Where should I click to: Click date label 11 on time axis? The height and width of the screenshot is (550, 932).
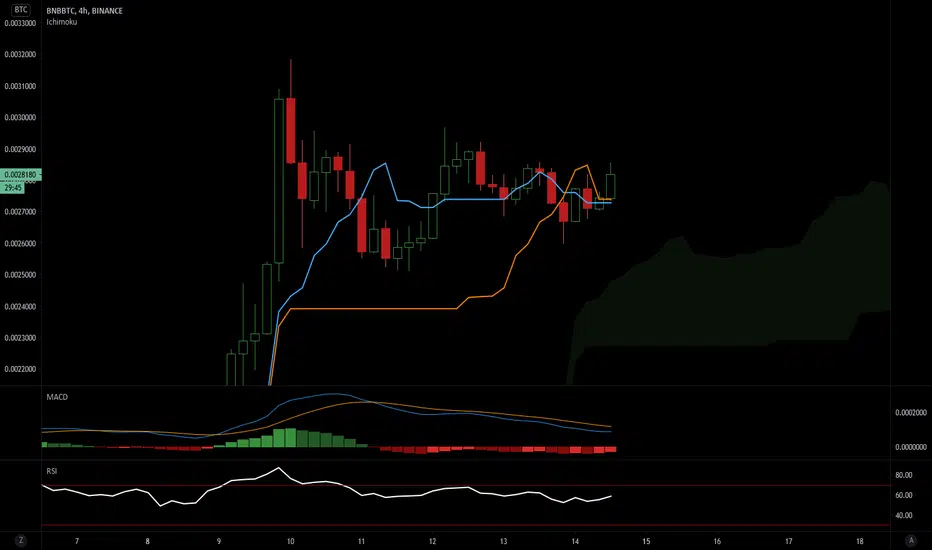coord(361,541)
